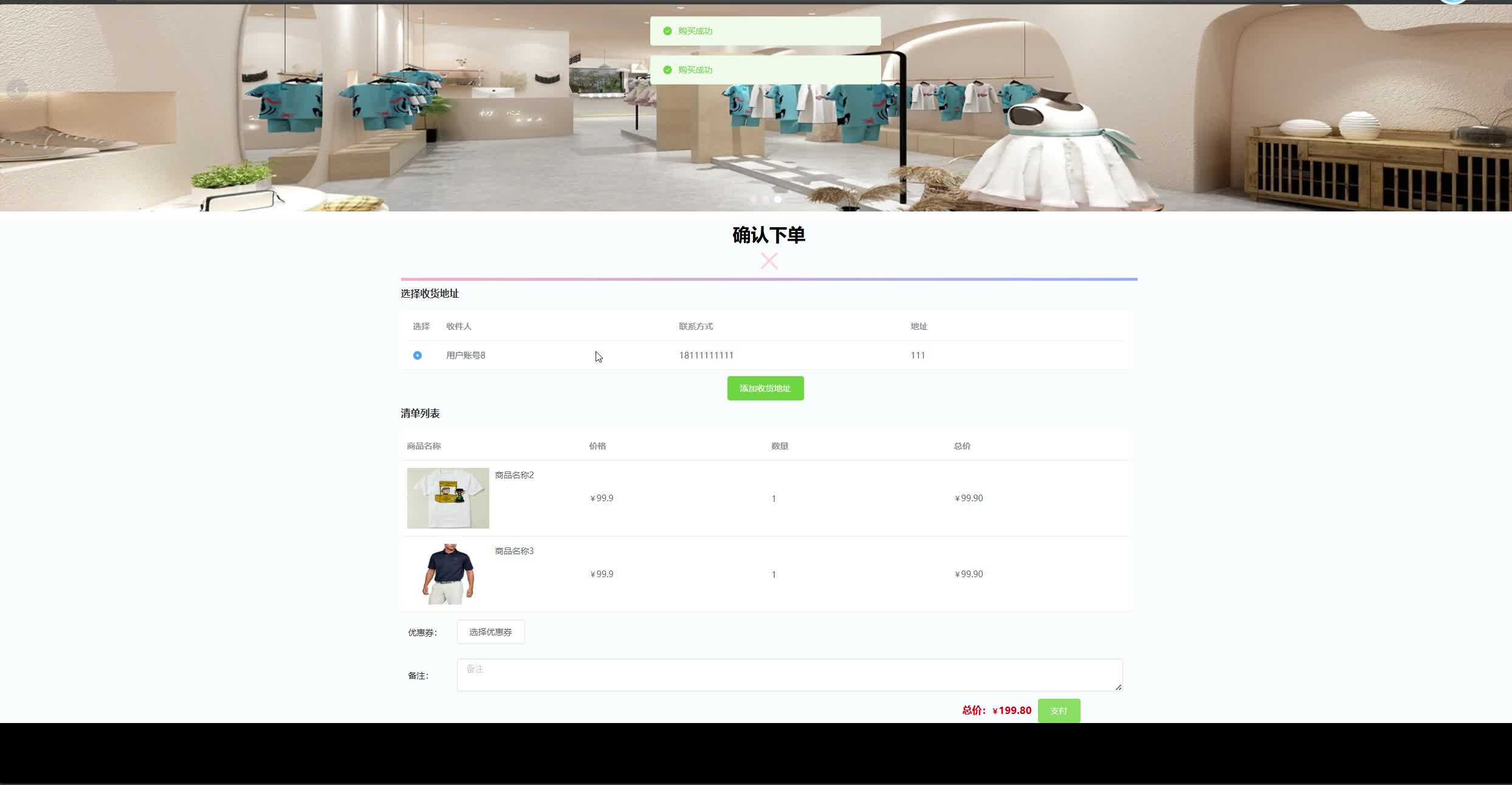1512x785 pixels.
Task: Click the white T-shirt product thumbnail
Action: click(448, 498)
